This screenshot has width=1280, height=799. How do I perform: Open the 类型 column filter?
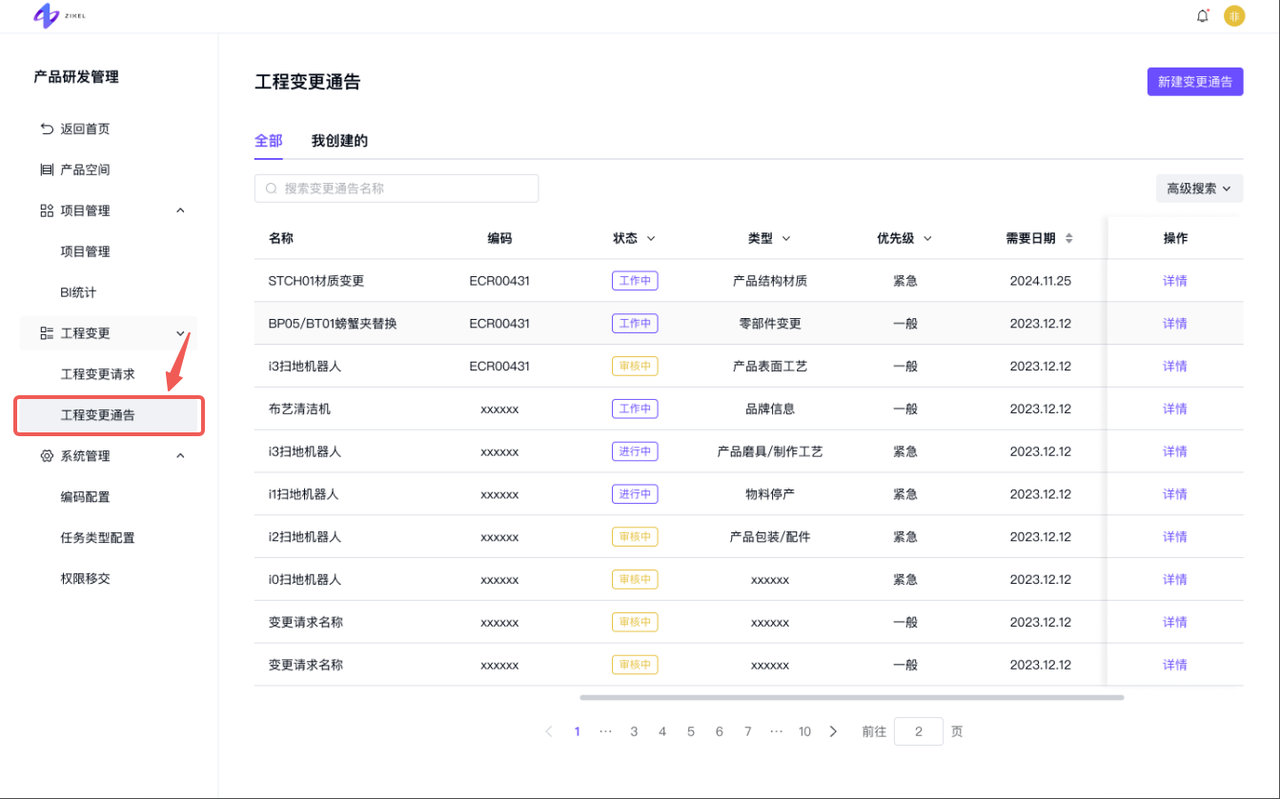coord(786,239)
